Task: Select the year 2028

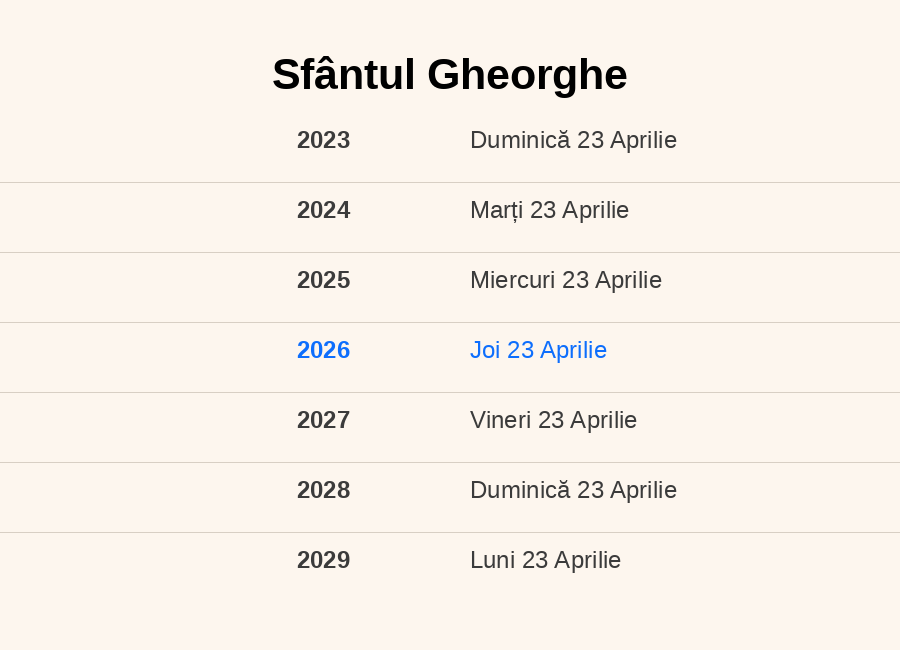Action: coord(323,490)
